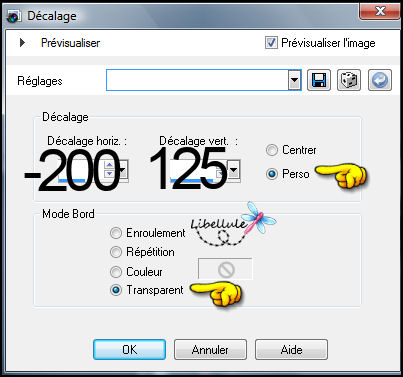Toggle the Prévisualiser l'image checkbox

(271, 43)
